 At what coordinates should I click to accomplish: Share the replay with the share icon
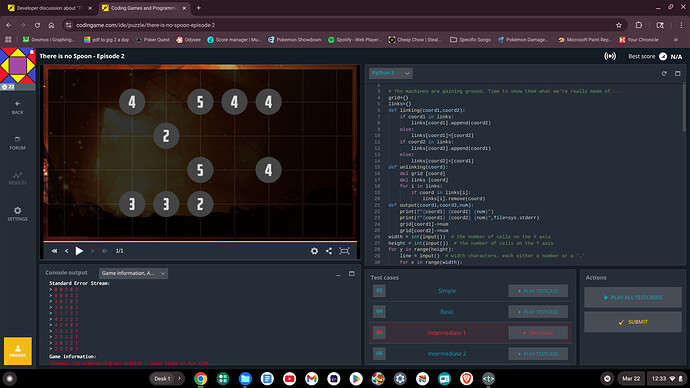tap(329, 251)
